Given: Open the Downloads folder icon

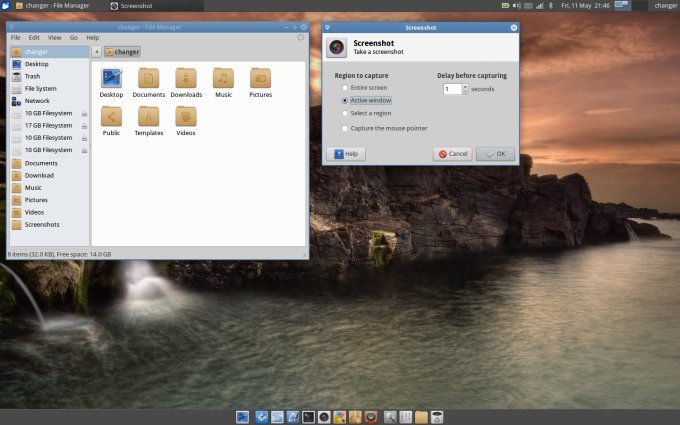Looking at the screenshot, I should pyautogui.click(x=186, y=78).
